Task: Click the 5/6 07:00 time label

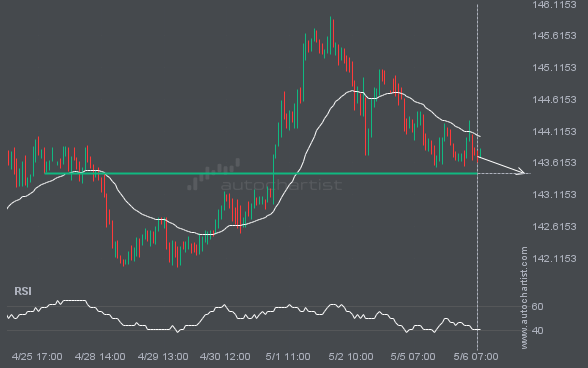Action: [476, 356]
